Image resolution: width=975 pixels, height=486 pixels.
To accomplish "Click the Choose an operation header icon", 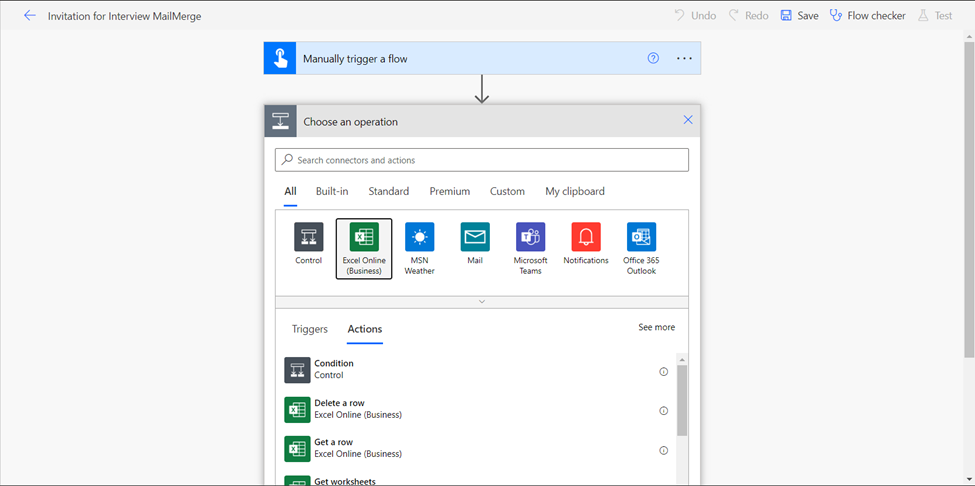I will pos(280,121).
